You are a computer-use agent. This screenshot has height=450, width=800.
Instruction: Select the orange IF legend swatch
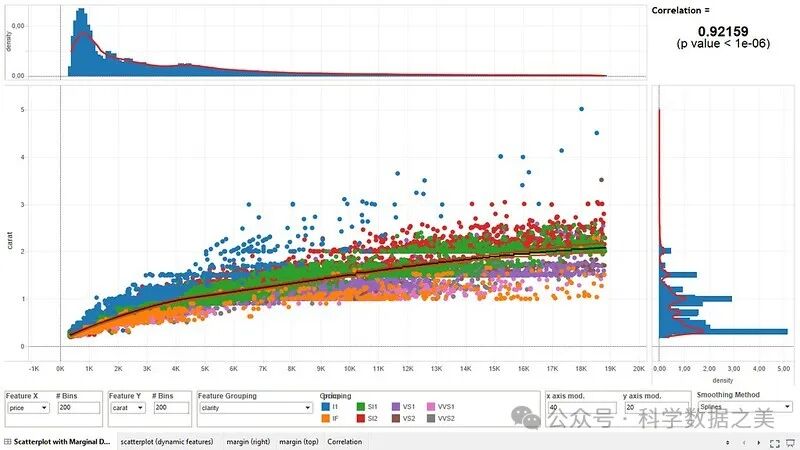(324, 419)
